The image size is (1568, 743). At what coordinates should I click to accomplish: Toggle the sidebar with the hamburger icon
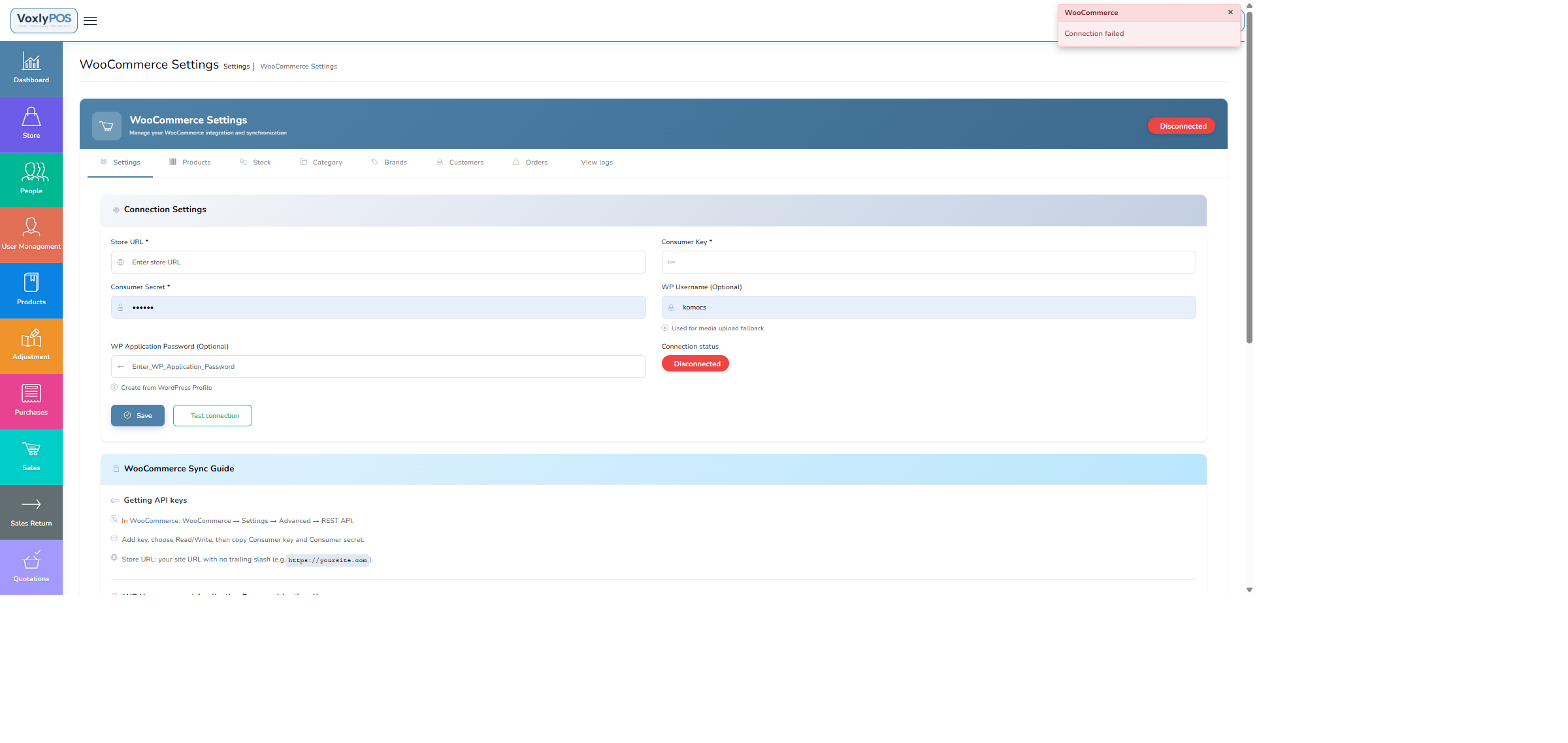pyautogui.click(x=90, y=20)
